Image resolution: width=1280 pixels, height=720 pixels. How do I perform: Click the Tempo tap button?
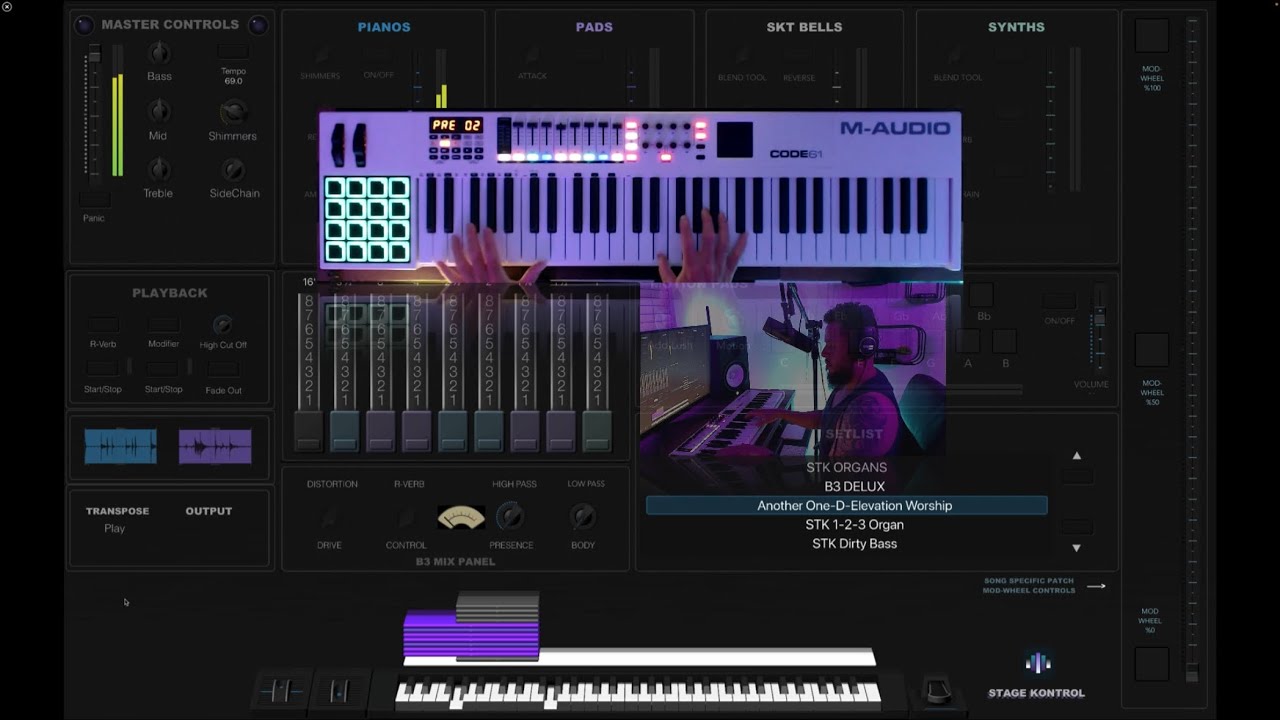click(233, 51)
